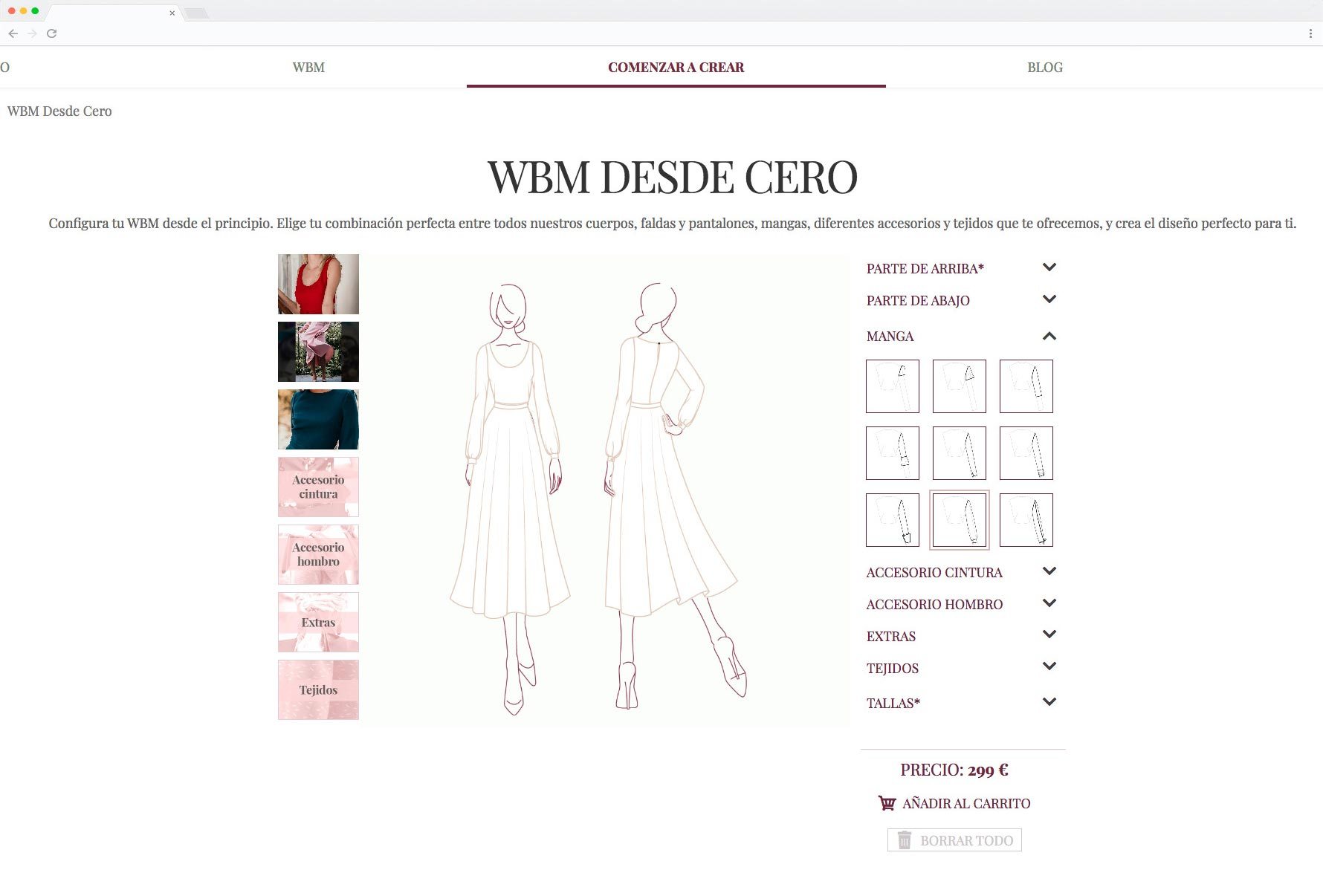Choose last sleeve option in bottom row
Viewport: 1323px width, 896px height.
(1026, 520)
